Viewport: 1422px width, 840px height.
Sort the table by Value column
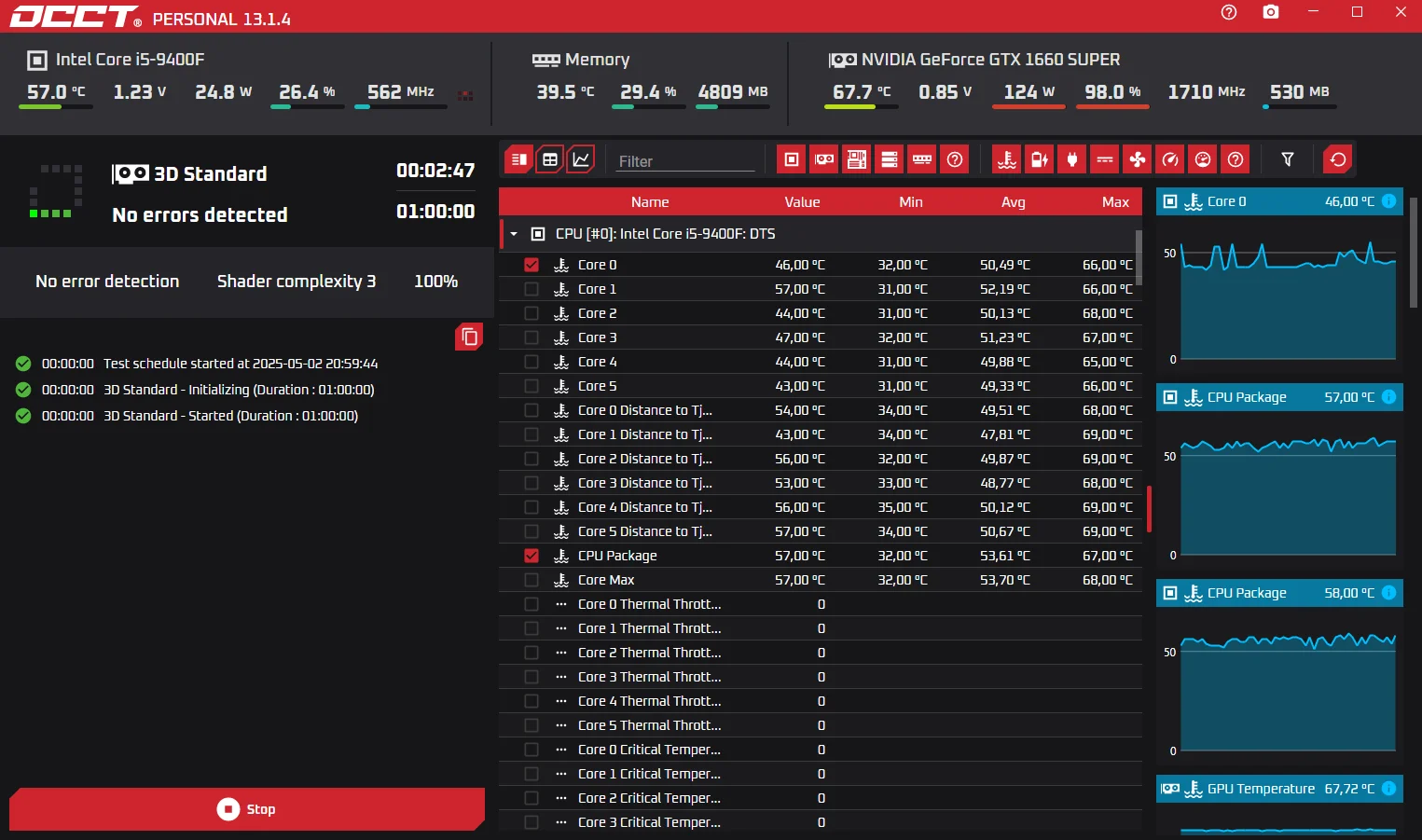802,202
